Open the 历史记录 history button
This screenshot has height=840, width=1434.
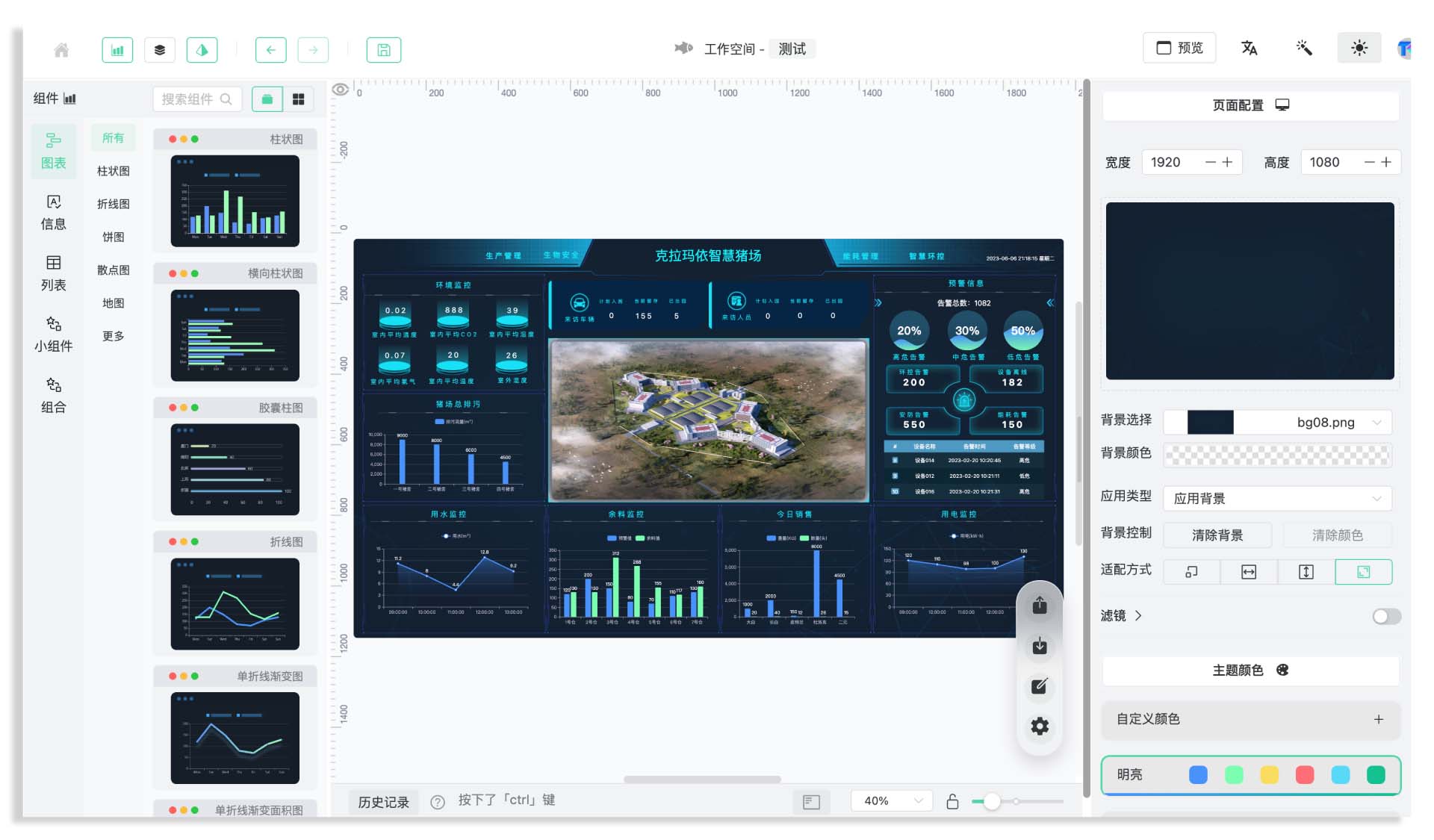click(x=383, y=802)
